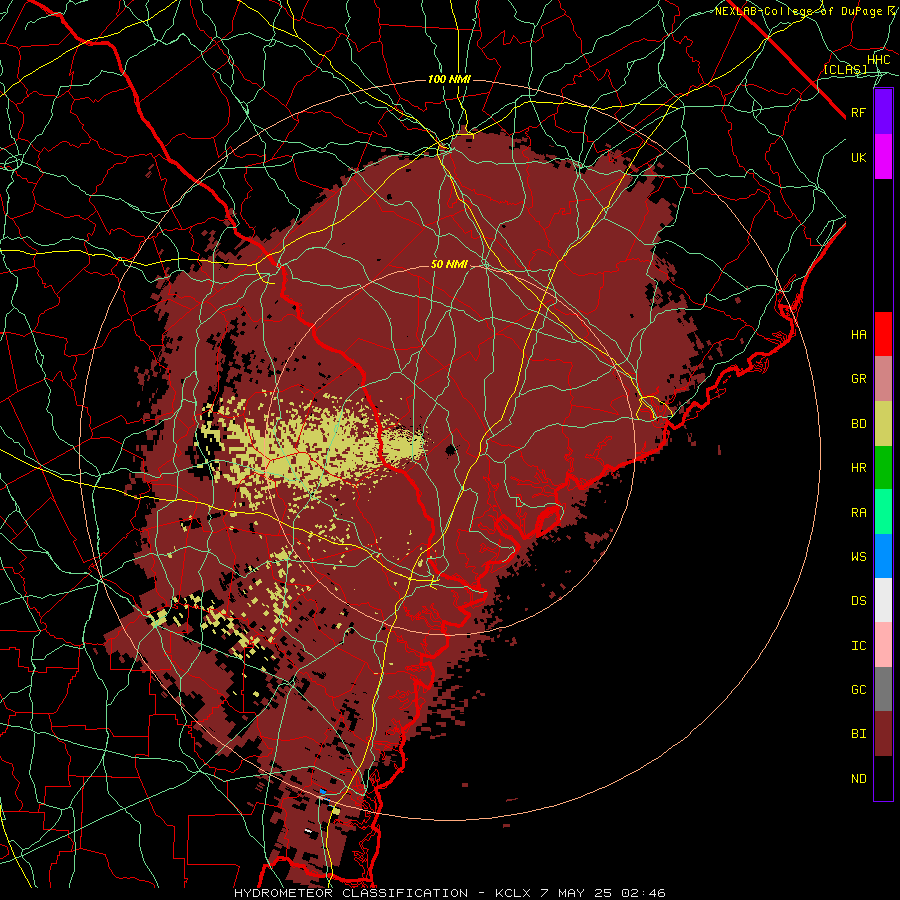Click the UK magenta legend swatch

click(883, 157)
